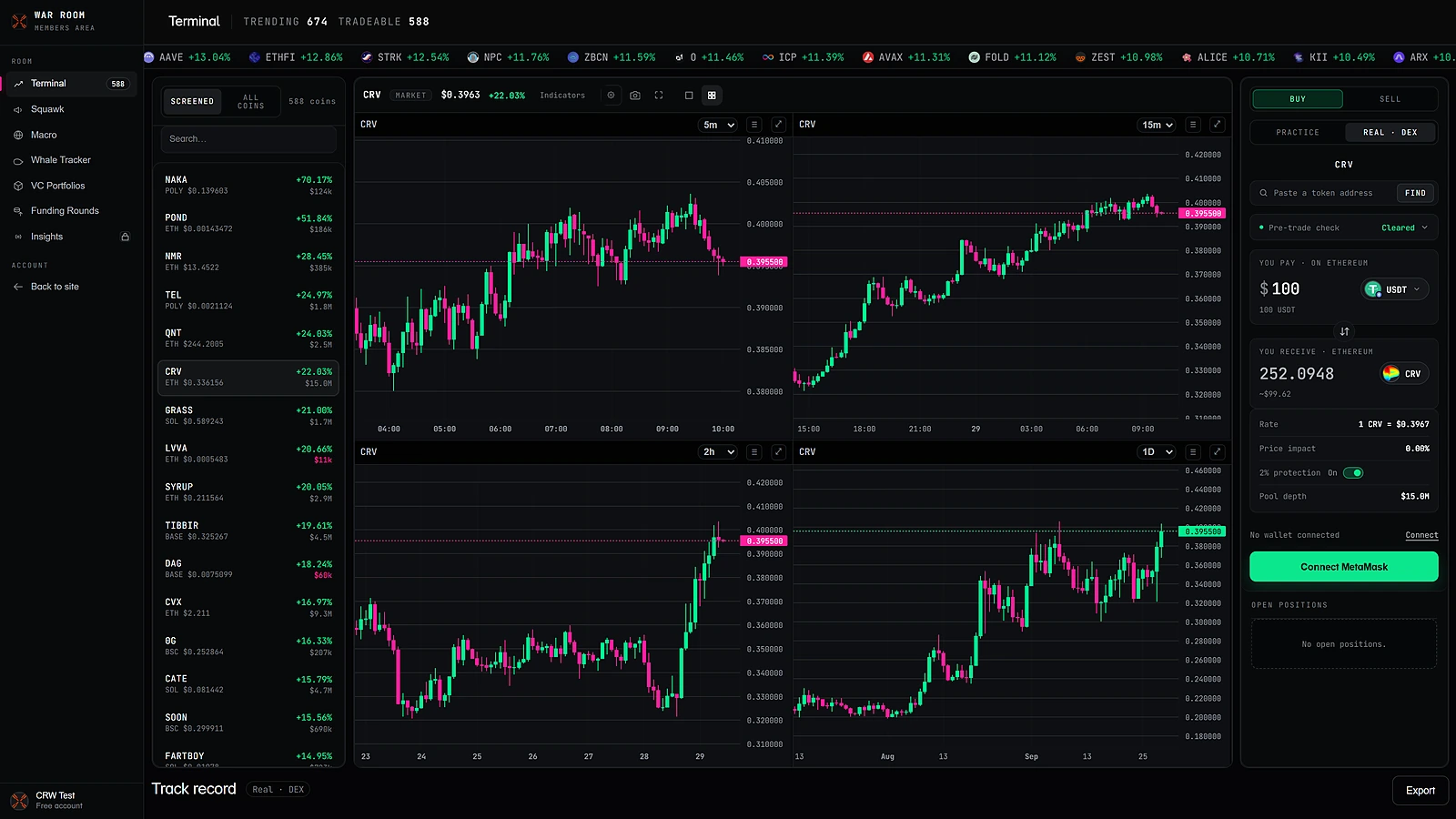Expand the 2h CRV chart

coord(778,452)
